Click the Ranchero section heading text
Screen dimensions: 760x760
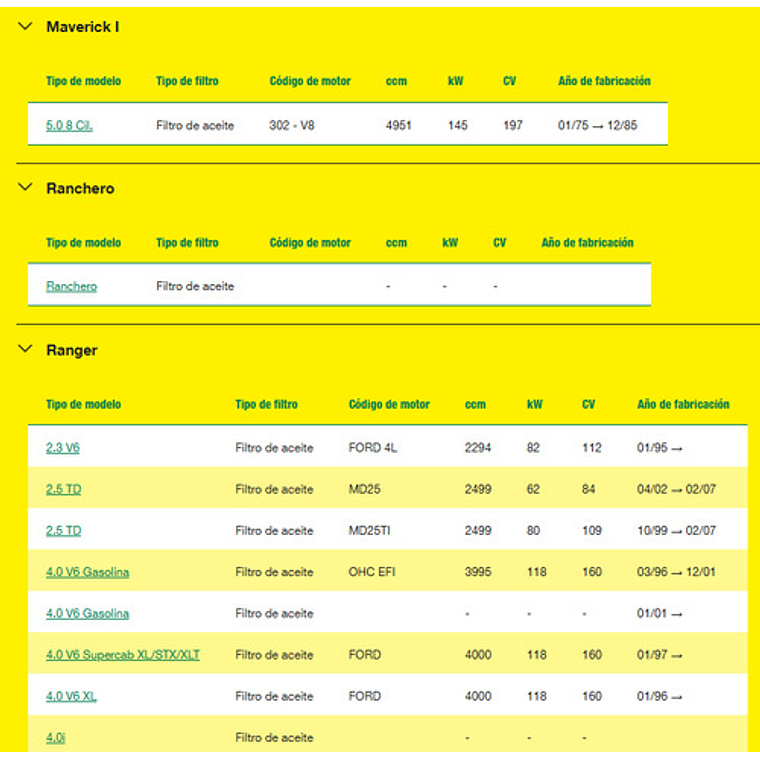[x=80, y=188]
